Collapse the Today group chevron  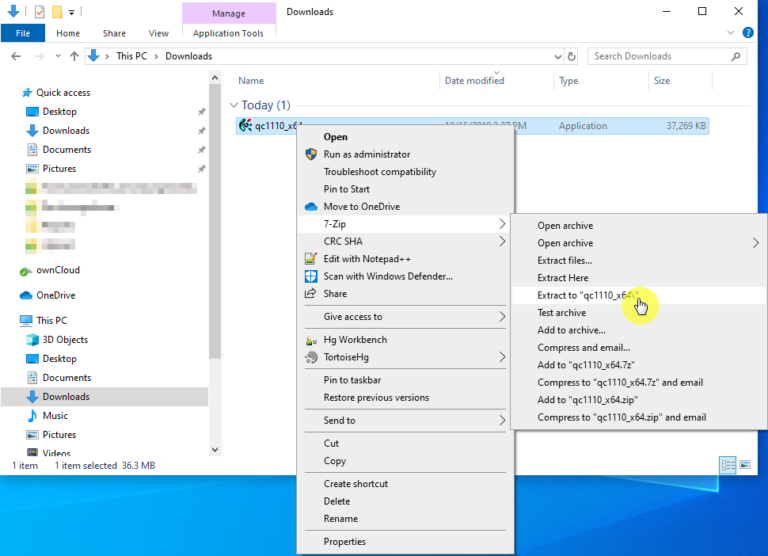pos(234,105)
